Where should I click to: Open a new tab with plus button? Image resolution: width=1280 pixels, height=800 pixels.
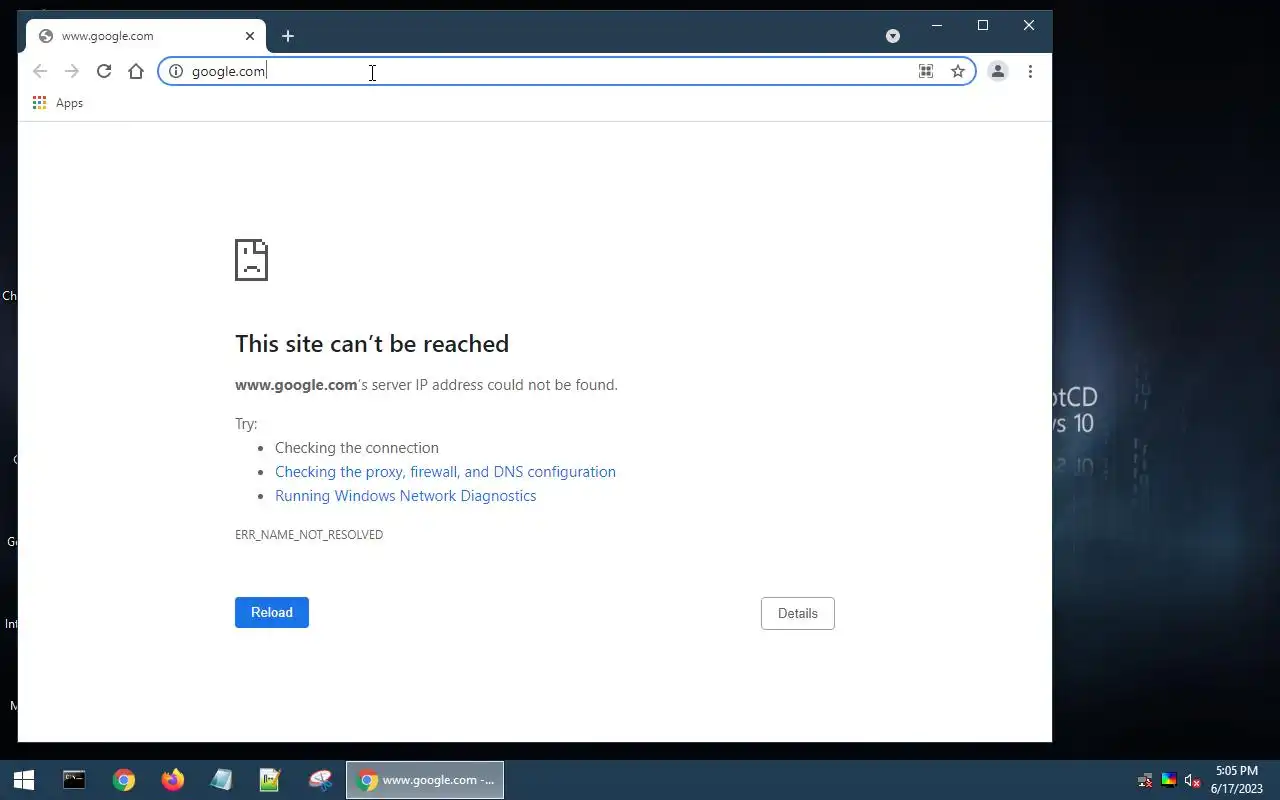[288, 36]
